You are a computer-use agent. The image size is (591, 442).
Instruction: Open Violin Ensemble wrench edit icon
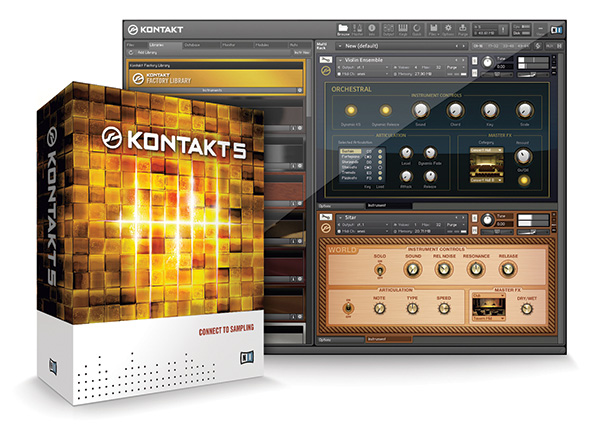[326, 60]
